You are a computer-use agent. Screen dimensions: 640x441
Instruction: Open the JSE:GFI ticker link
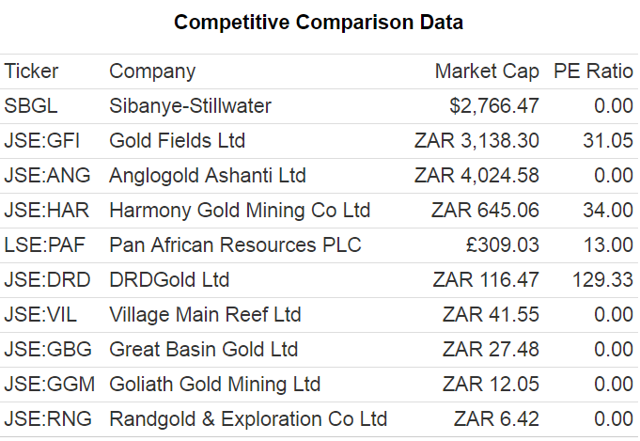coord(42,141)
